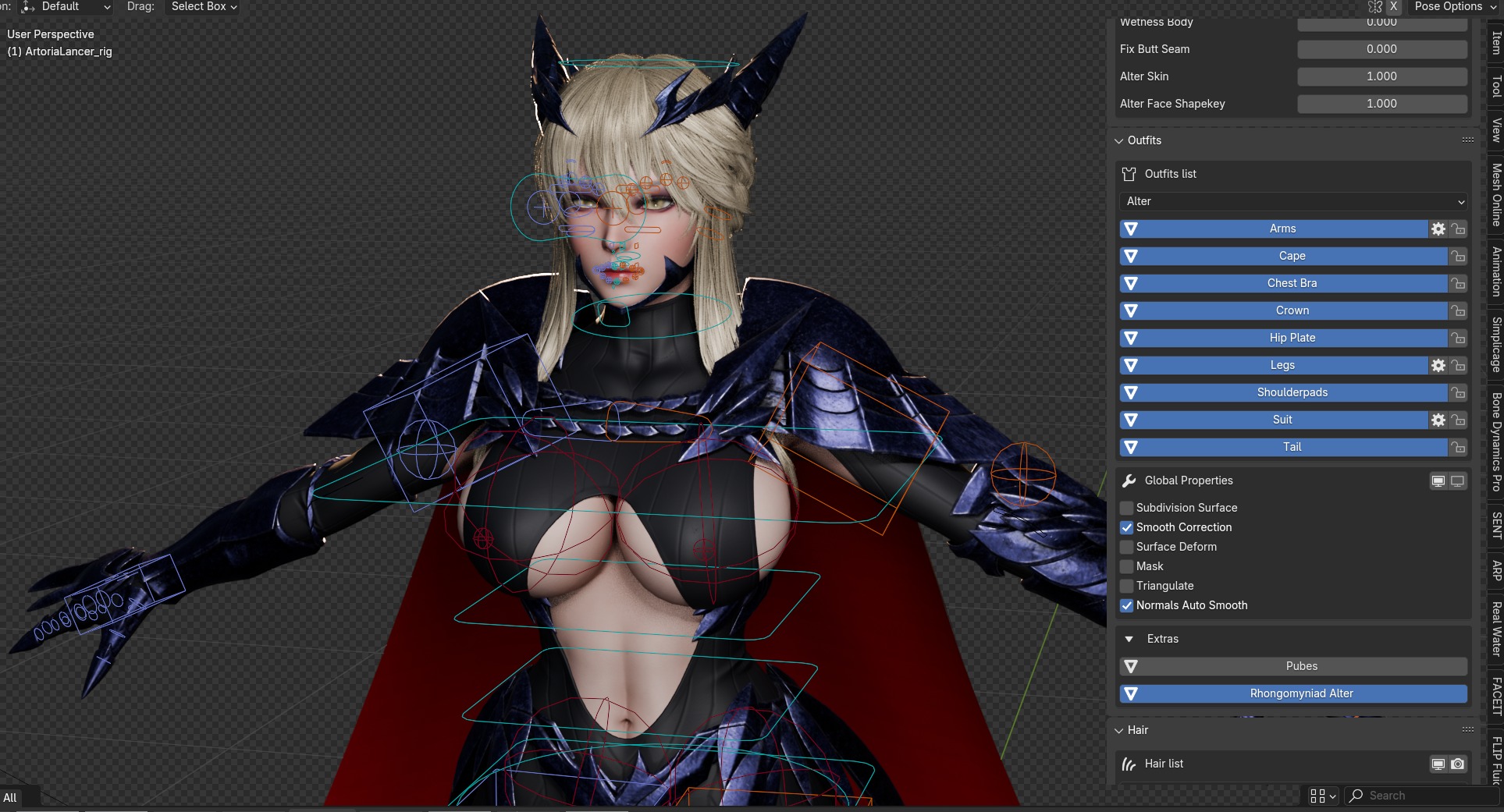Toggle lock icon on Arms row

coord(1458,229)
